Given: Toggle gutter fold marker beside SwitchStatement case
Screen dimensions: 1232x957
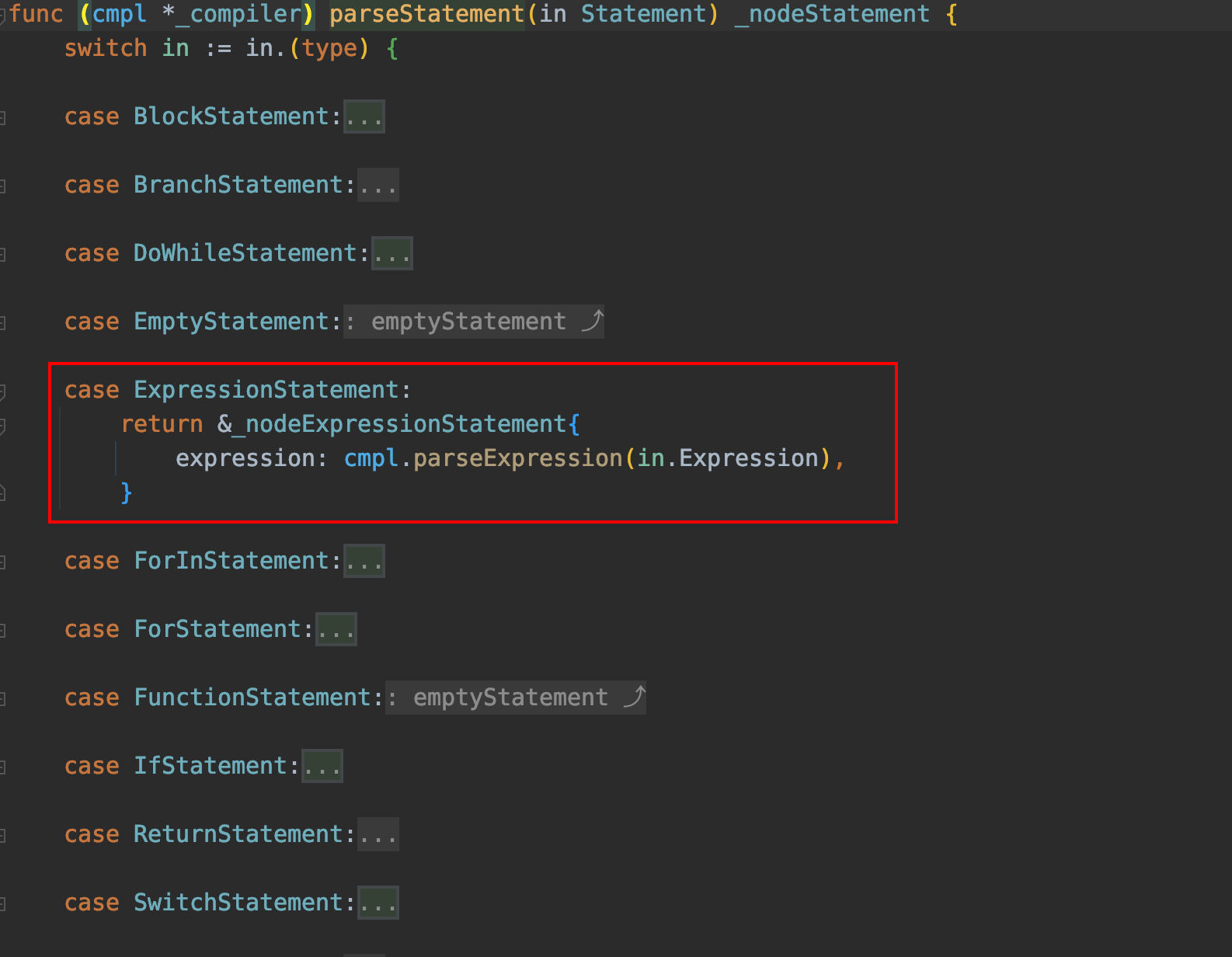Looking at the screenshot, I should pyautogui.click(x=2, y=904).
